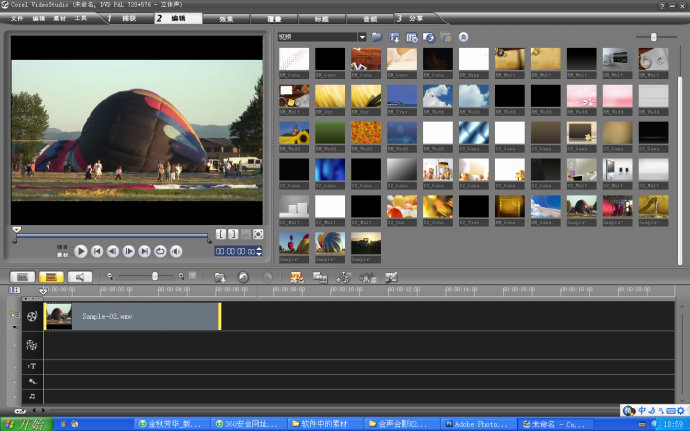Image resolution: width=690 pixels, height=431 pixels.
Task: Click the System Volume speaker icon
Action: tap(176, 252)
